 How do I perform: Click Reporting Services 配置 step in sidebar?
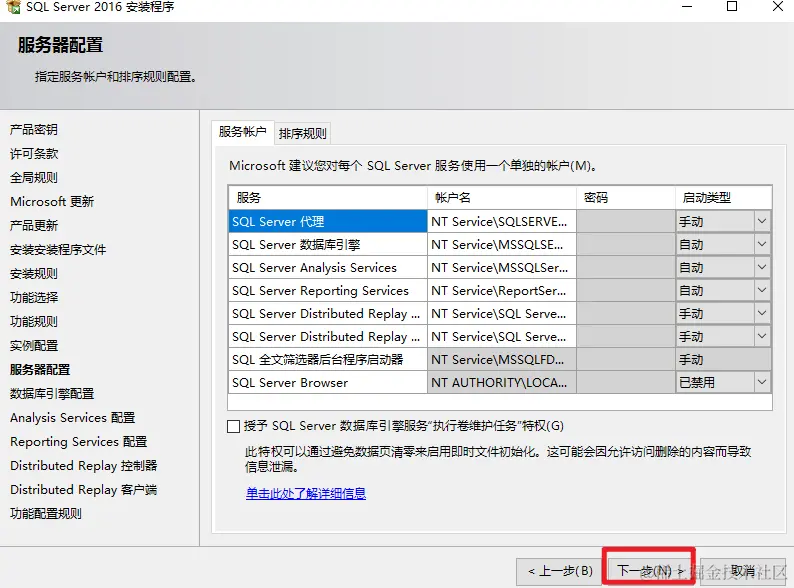(x=78, y=442)
